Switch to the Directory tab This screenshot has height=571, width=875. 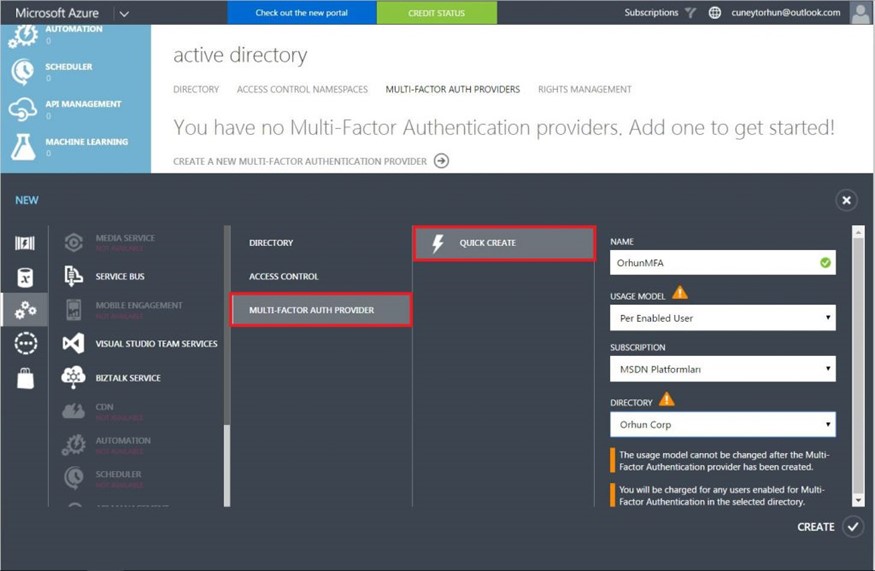196,89
